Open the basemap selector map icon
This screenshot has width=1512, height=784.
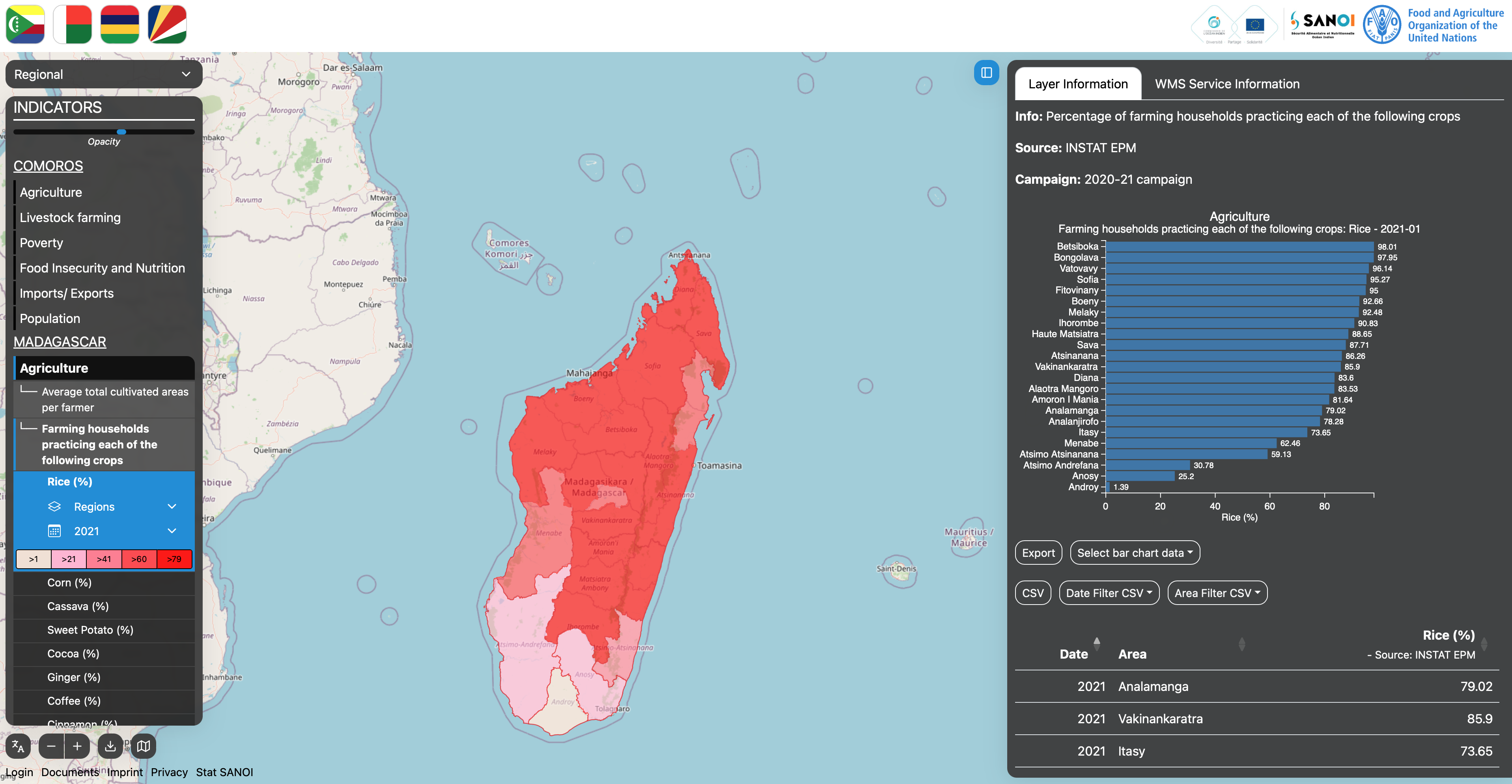coord(143,747)
